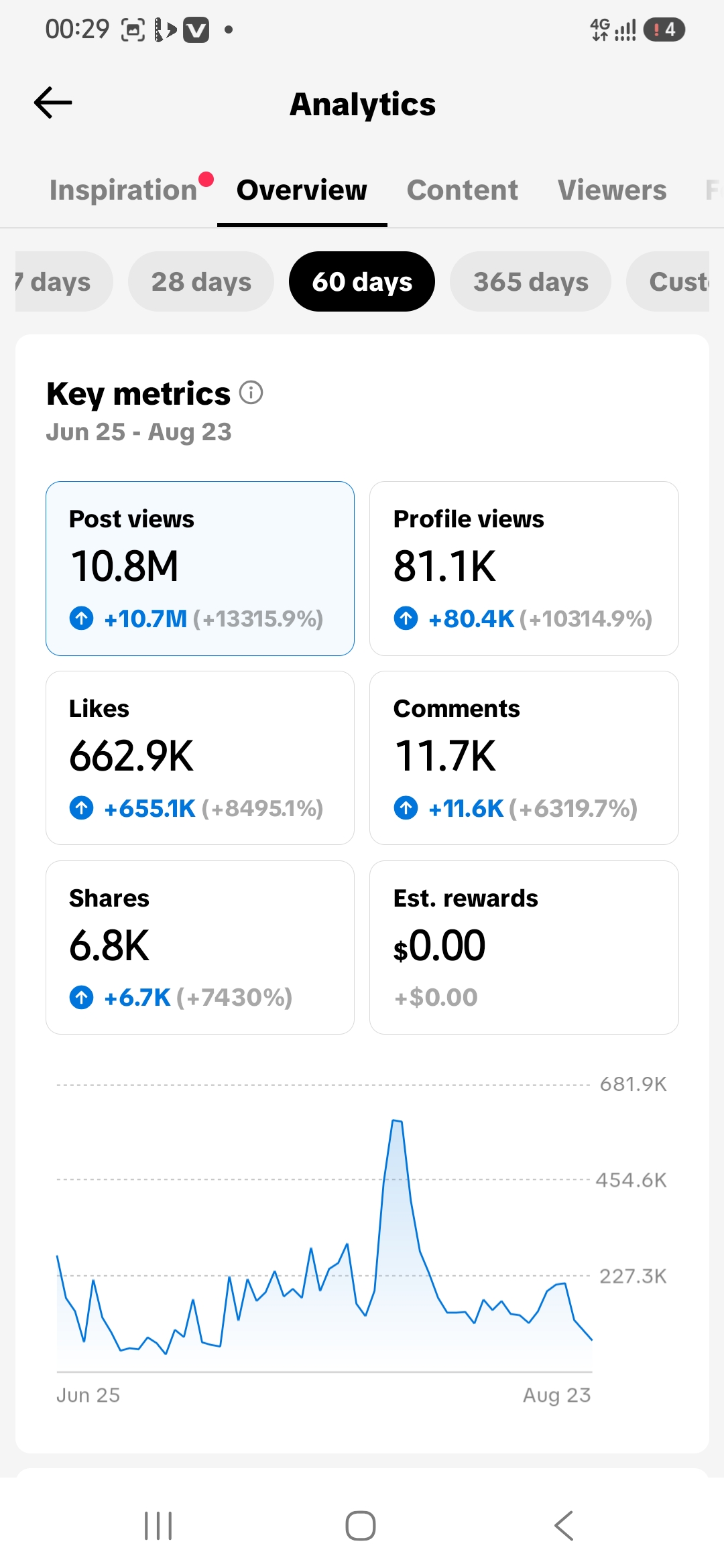Tap the Likes up-arrow indicator
The height and width of the screenshot is (1568, 724).
tap(82, 807)
